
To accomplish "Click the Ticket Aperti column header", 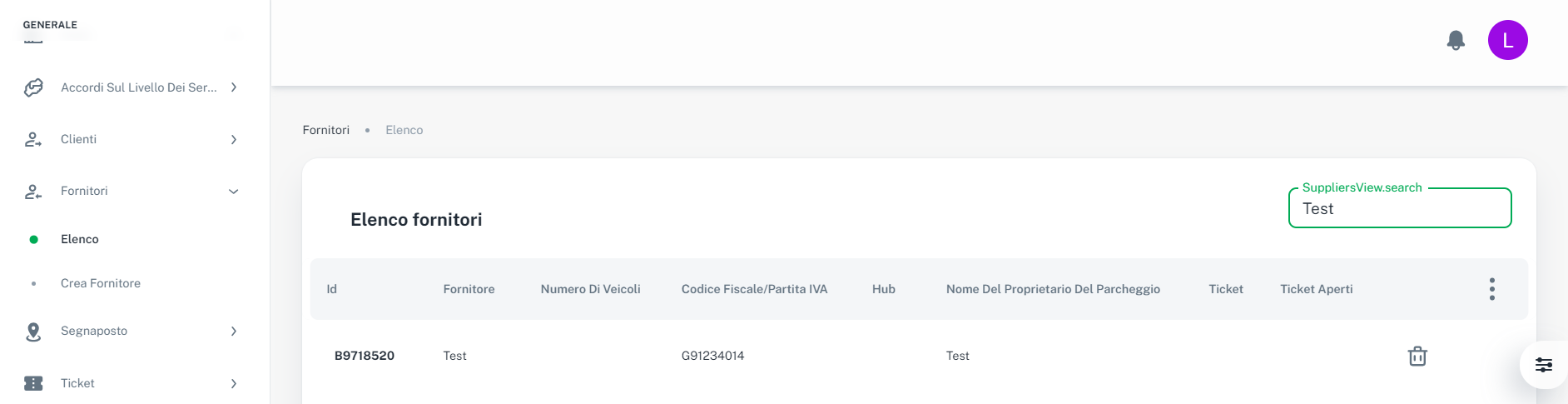I will pyautogui.click(x=1316, y=289).
